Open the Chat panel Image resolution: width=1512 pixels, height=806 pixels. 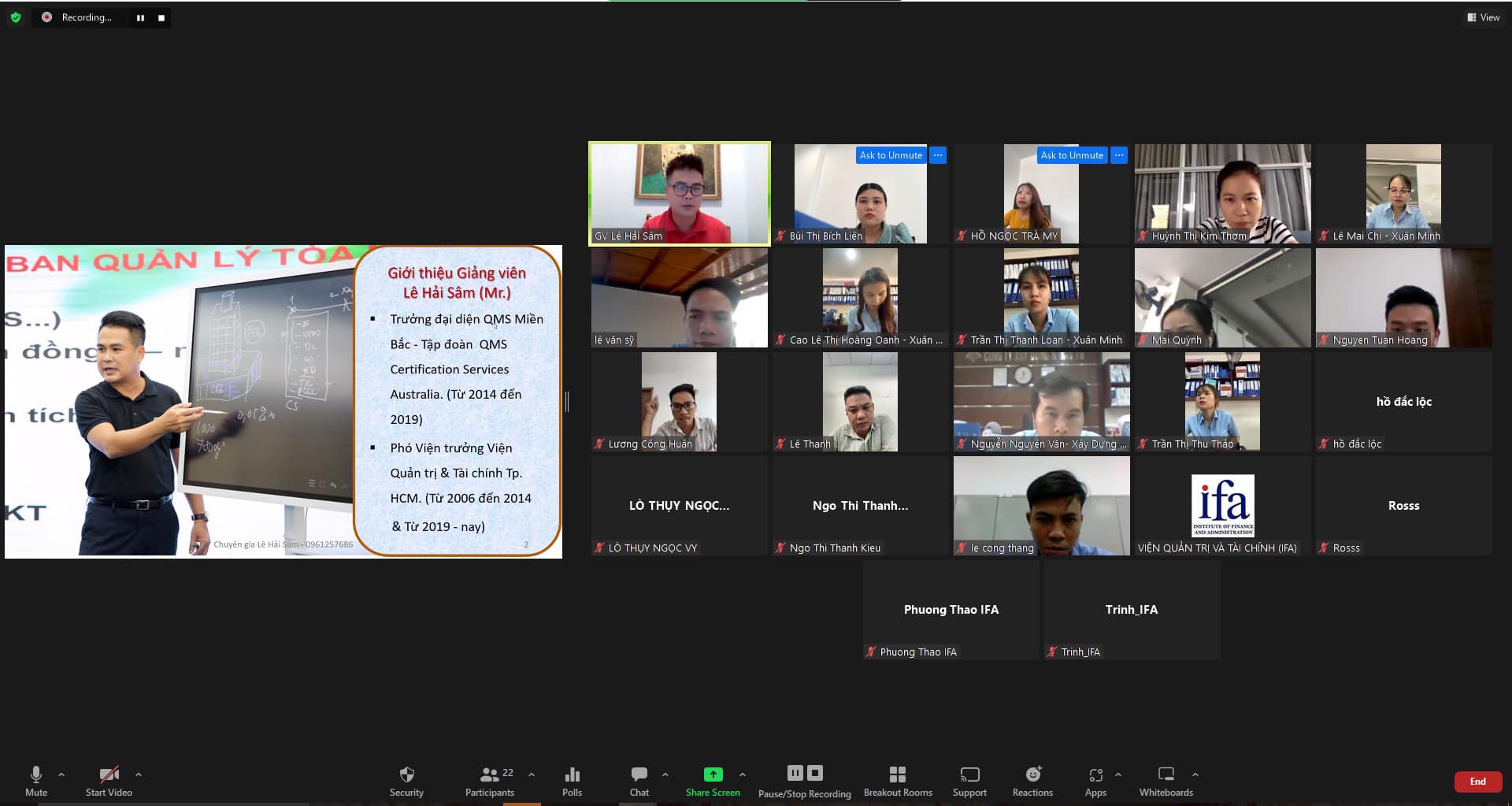639,775
